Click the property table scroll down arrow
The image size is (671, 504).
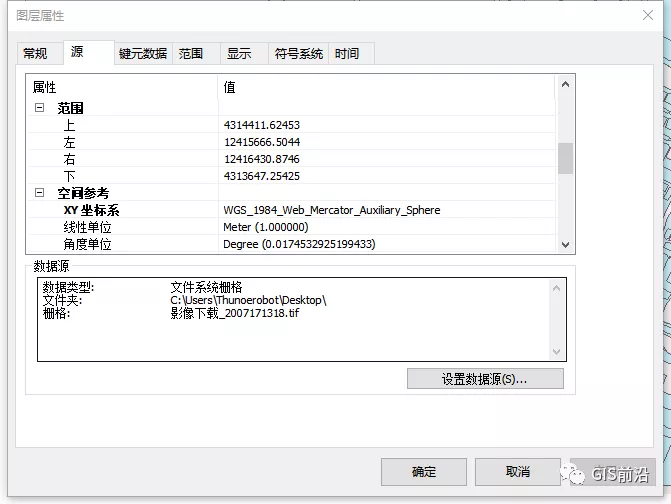[565, 245]
